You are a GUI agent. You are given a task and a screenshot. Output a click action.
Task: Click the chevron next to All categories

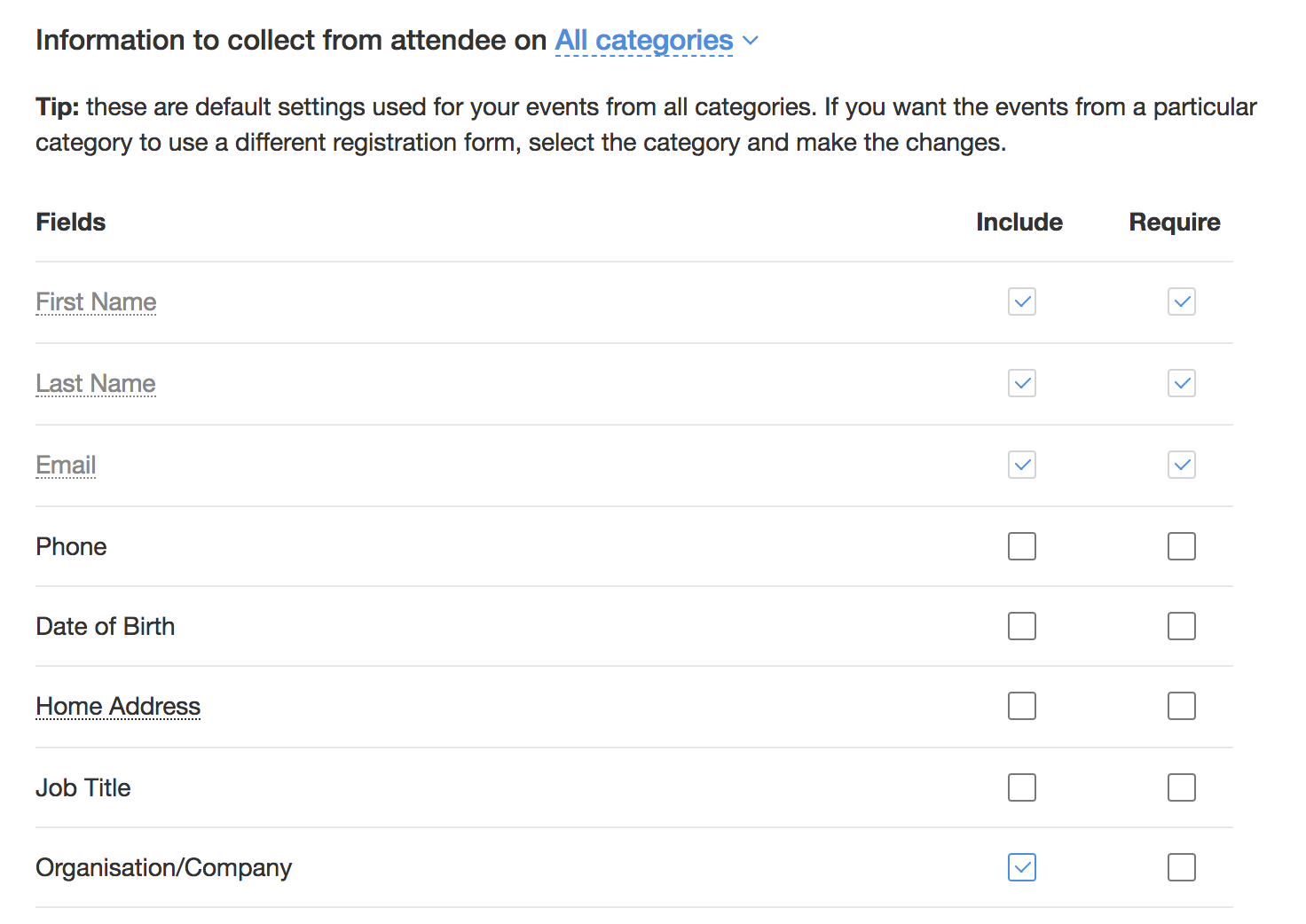751,41
